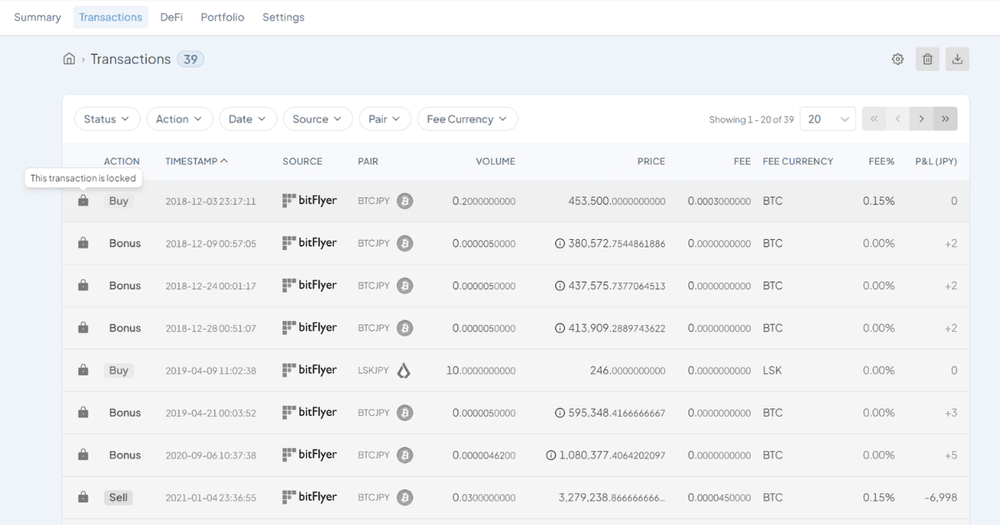Image resolution: width=1000 pixels, height=525 pixels.
Task: Click the P&L (JPY) column header
Action: [936, 161]
